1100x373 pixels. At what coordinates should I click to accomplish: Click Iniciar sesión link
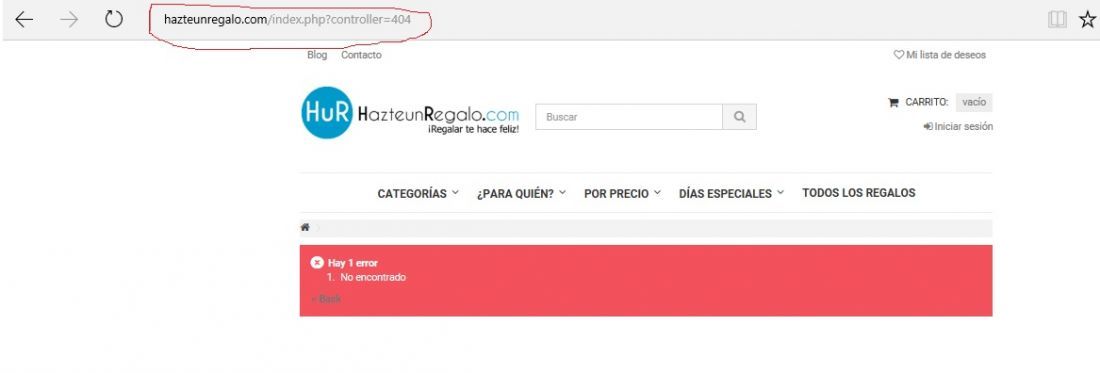pos(958,127)
